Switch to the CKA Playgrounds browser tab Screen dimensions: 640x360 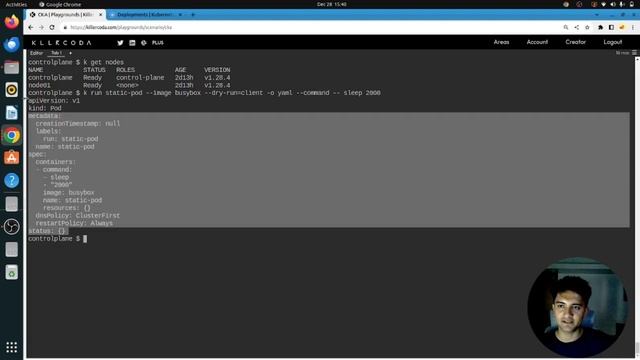(65, 15)
